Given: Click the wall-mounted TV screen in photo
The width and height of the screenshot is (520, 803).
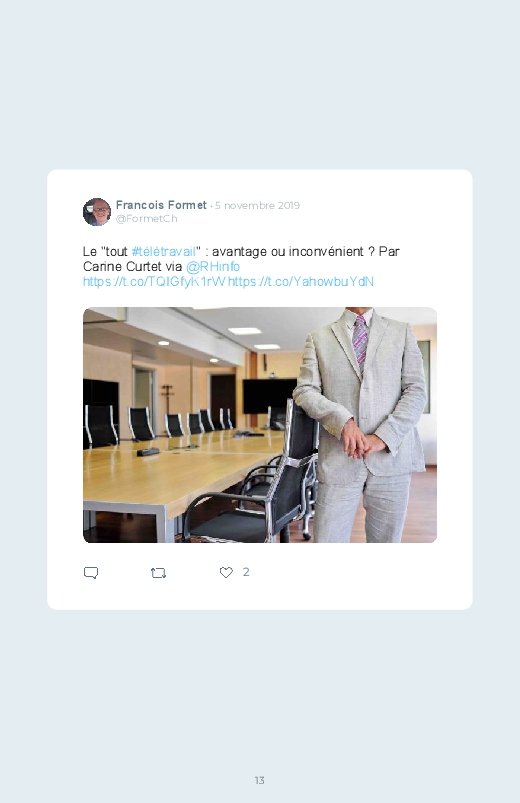Looking at the screenshot, I should 269,396.
